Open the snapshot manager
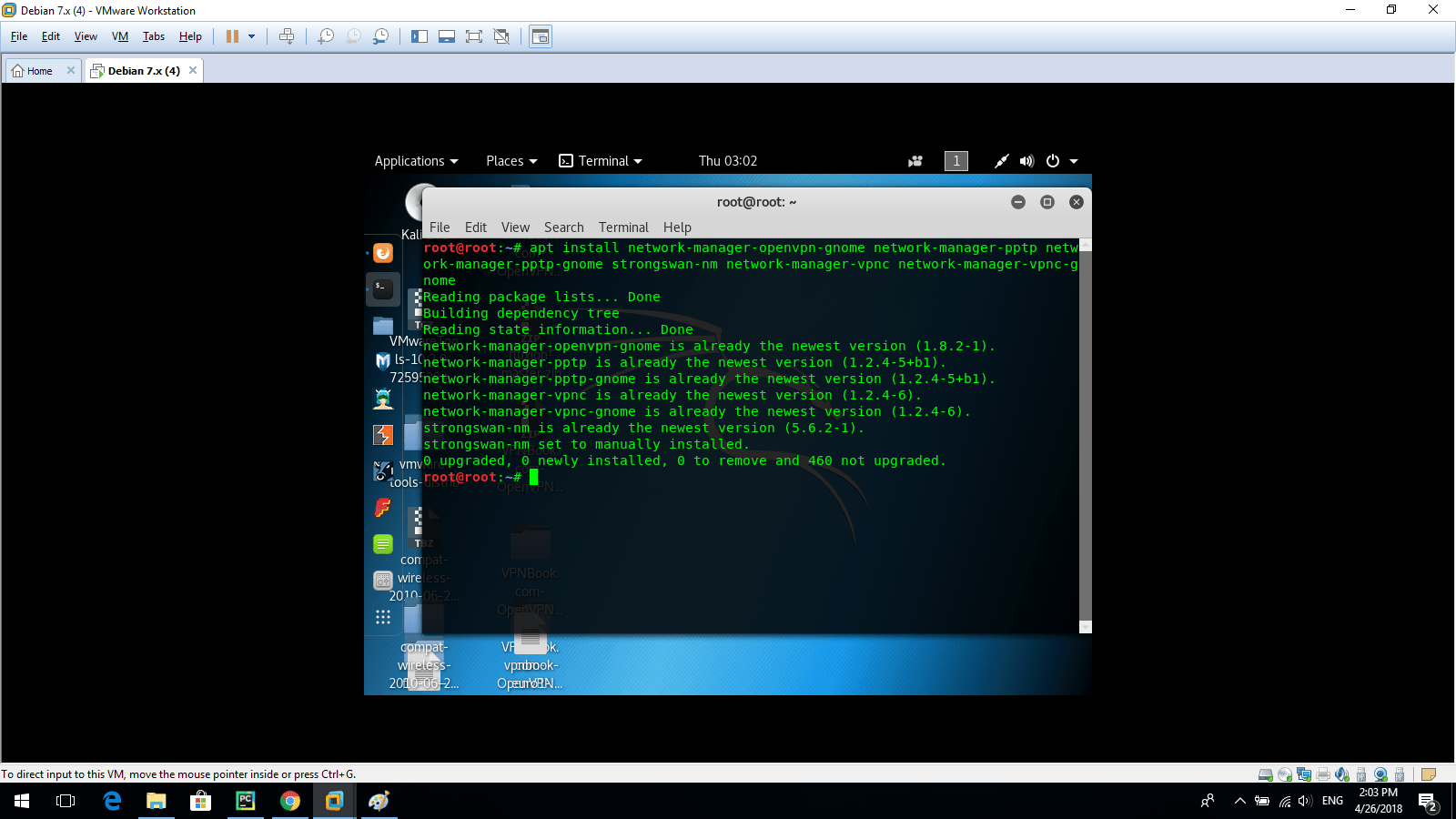 (381, 36)
